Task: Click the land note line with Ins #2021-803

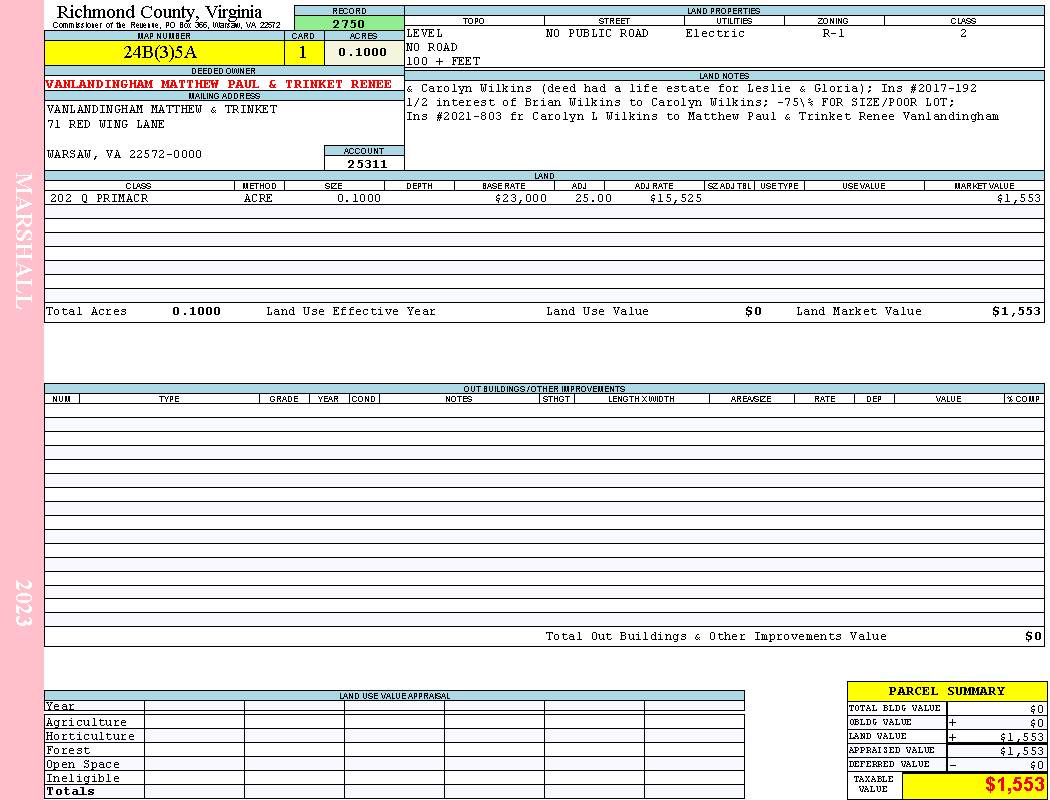Action: coord(702,116)
